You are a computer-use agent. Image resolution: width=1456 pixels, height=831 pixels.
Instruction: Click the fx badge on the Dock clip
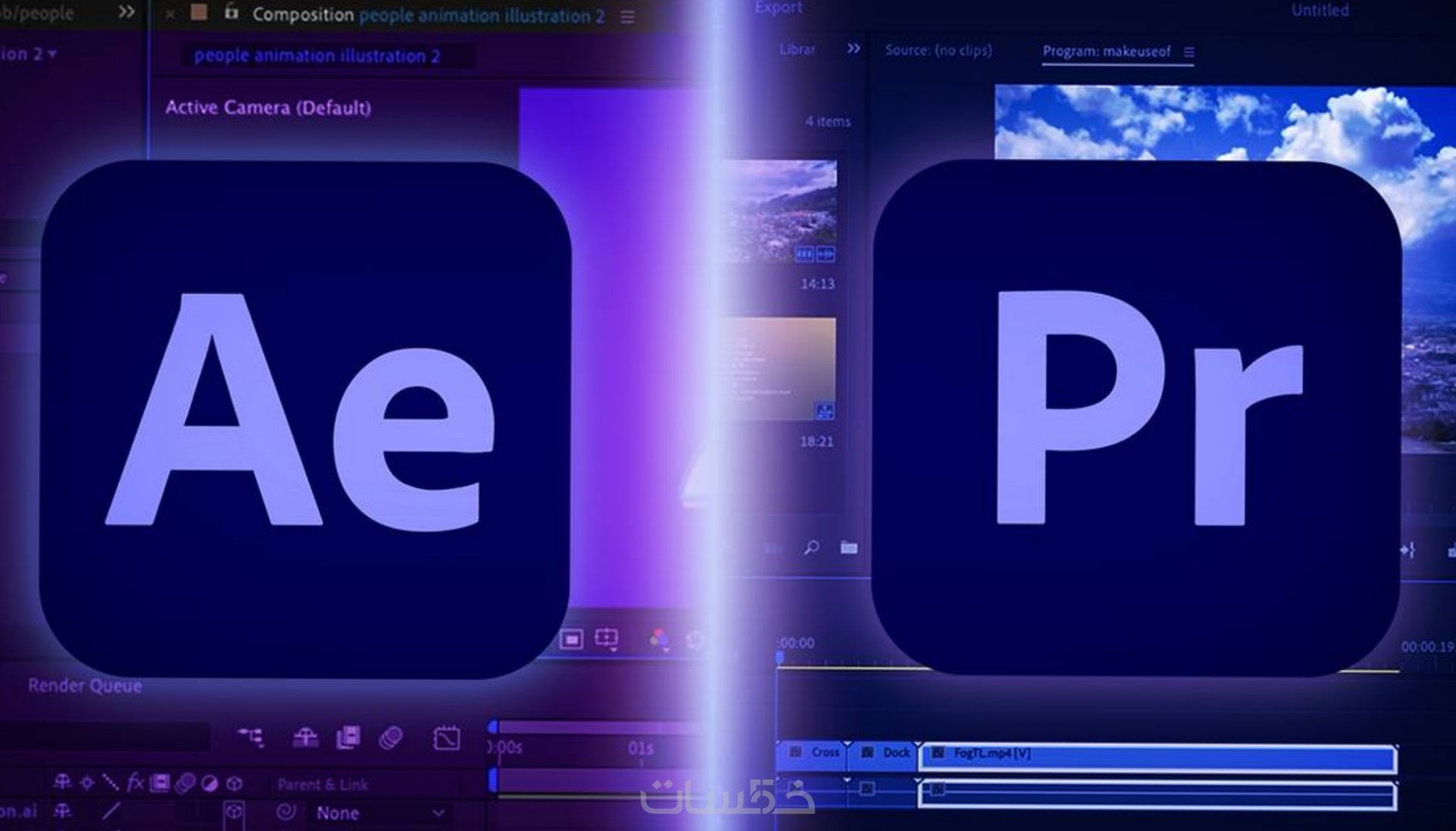pos(867,752)
